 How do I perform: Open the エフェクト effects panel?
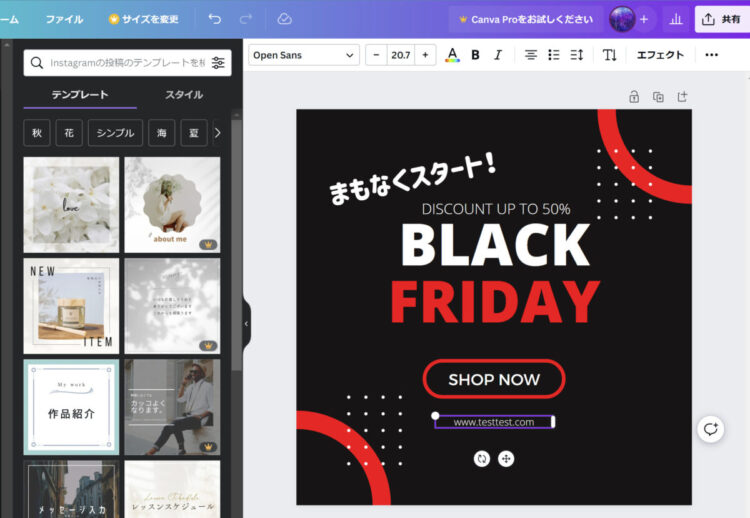coord(660,55)
